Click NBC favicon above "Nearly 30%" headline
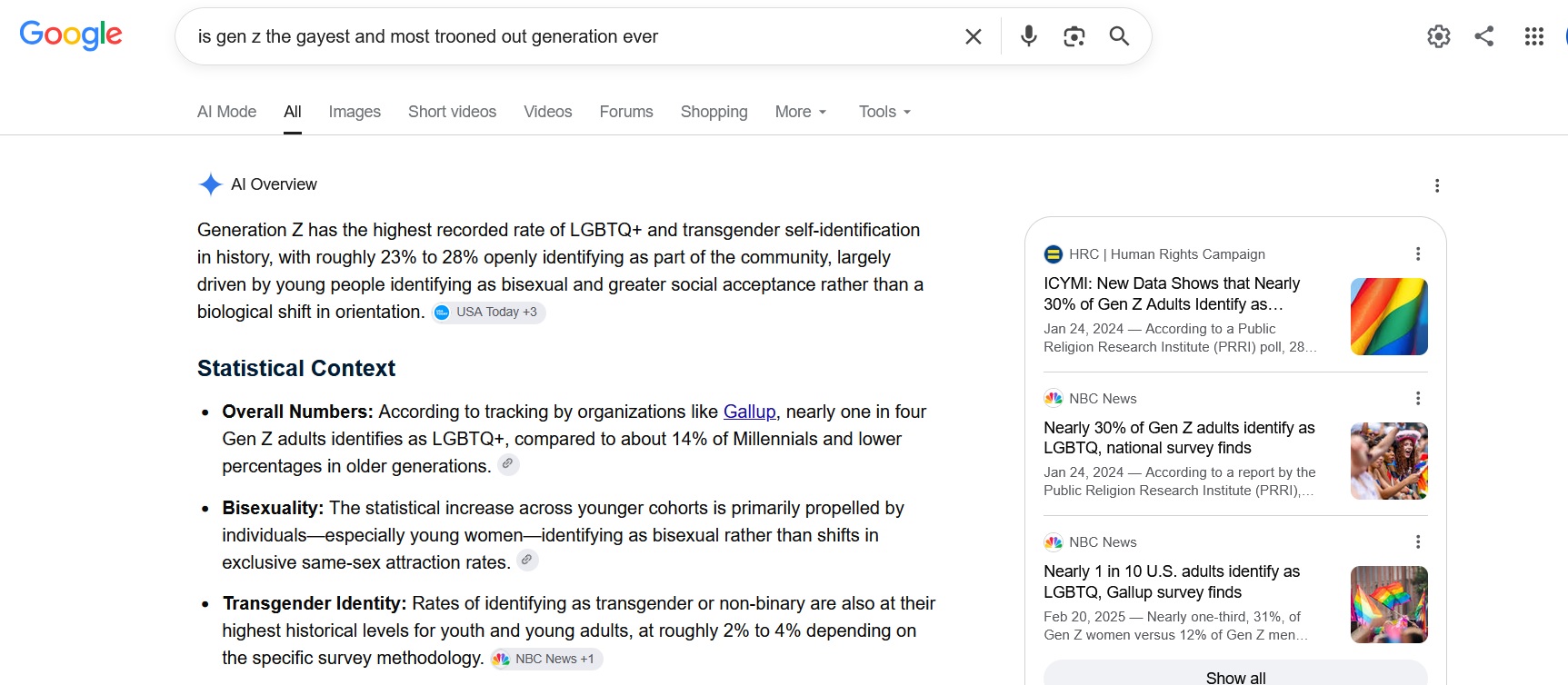 [x=1054, y=398]
